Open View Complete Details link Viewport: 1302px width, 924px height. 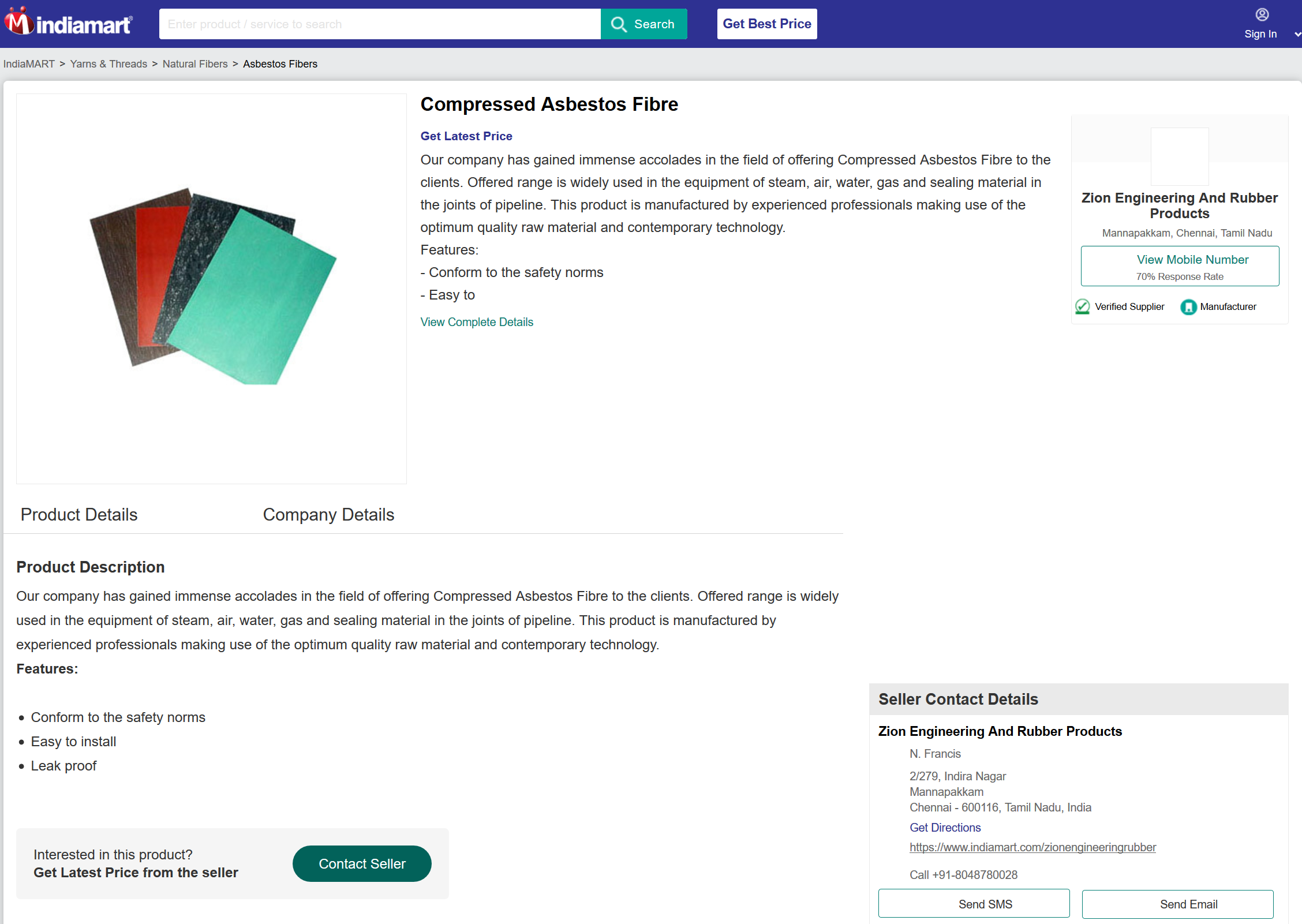coord(477,322)
